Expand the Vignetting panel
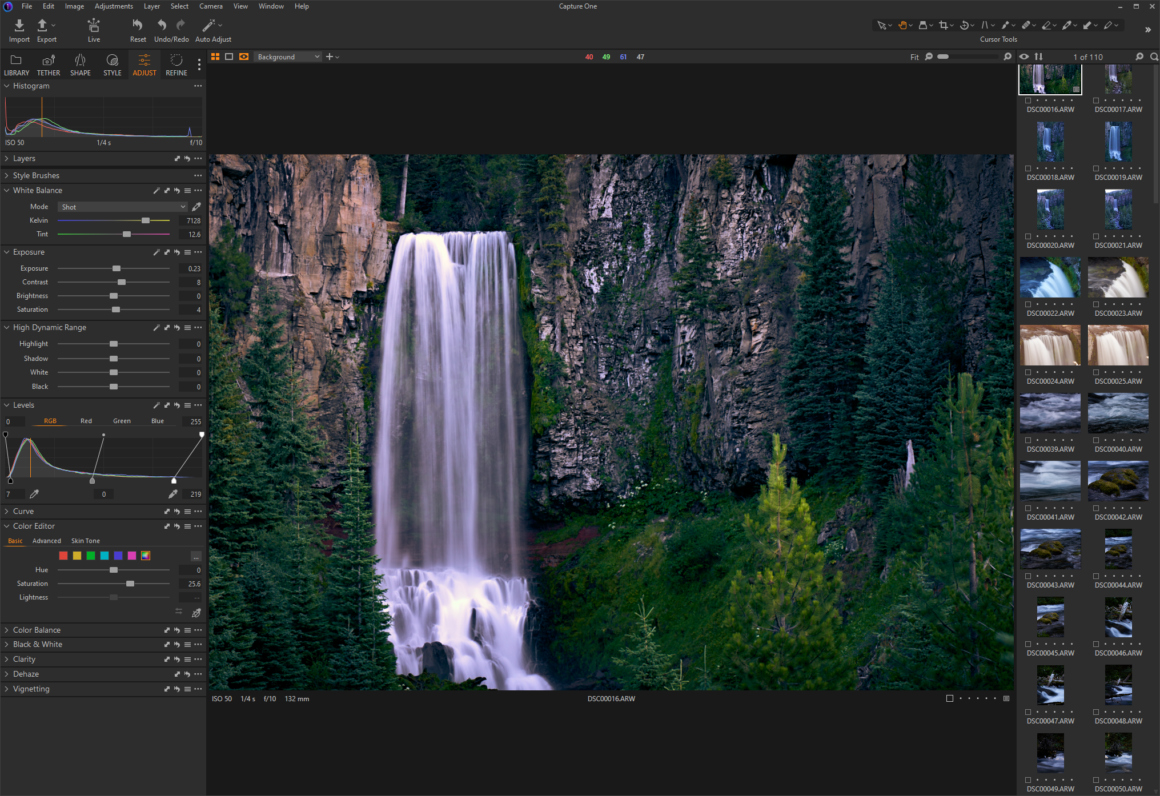Viewport: 1160px width, 796px height. (x=7, y=689)
